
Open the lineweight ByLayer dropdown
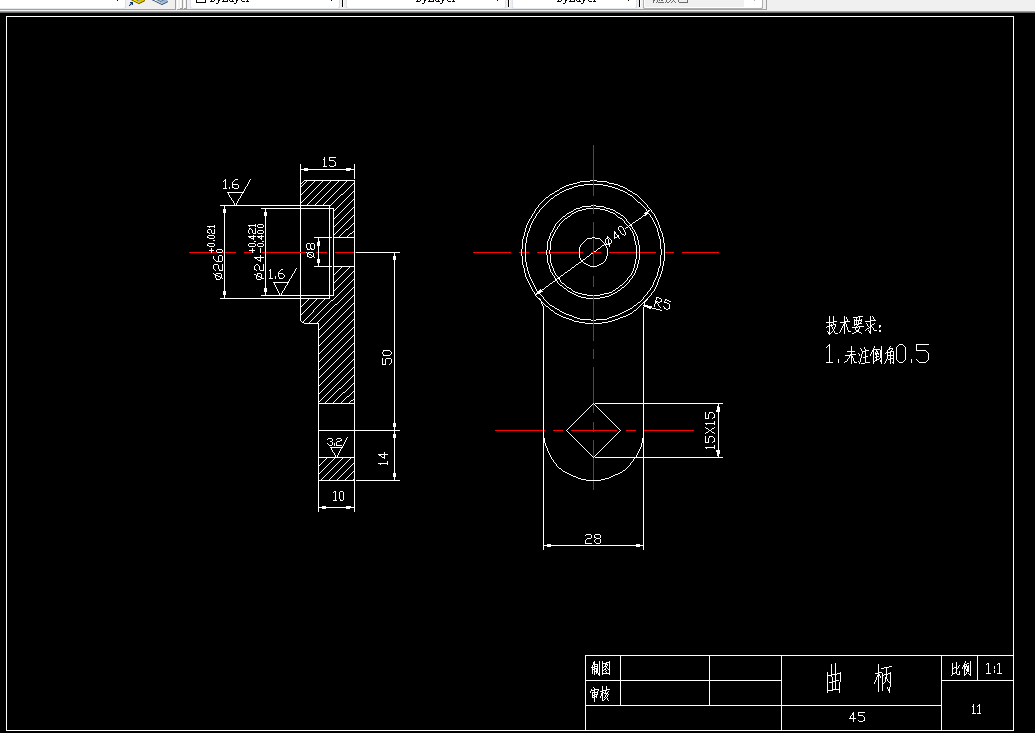pyautogui.click(x=574, y=2)
